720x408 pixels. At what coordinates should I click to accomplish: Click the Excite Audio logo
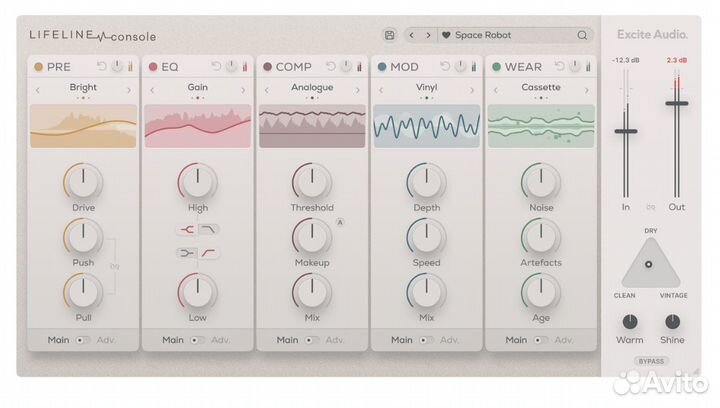(x=652, y=34)
